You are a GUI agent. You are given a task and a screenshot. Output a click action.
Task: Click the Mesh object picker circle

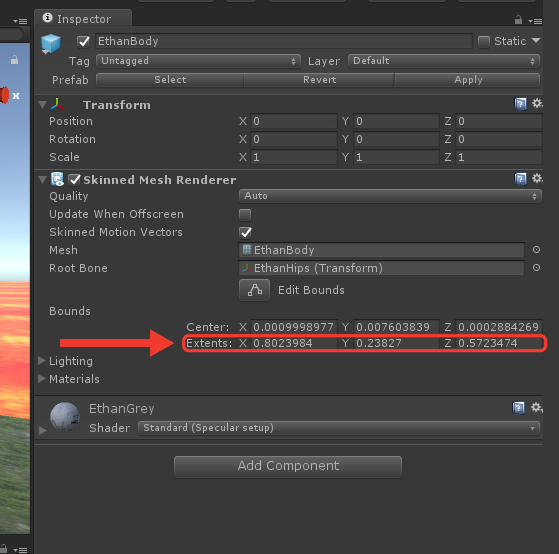[536, 250]
